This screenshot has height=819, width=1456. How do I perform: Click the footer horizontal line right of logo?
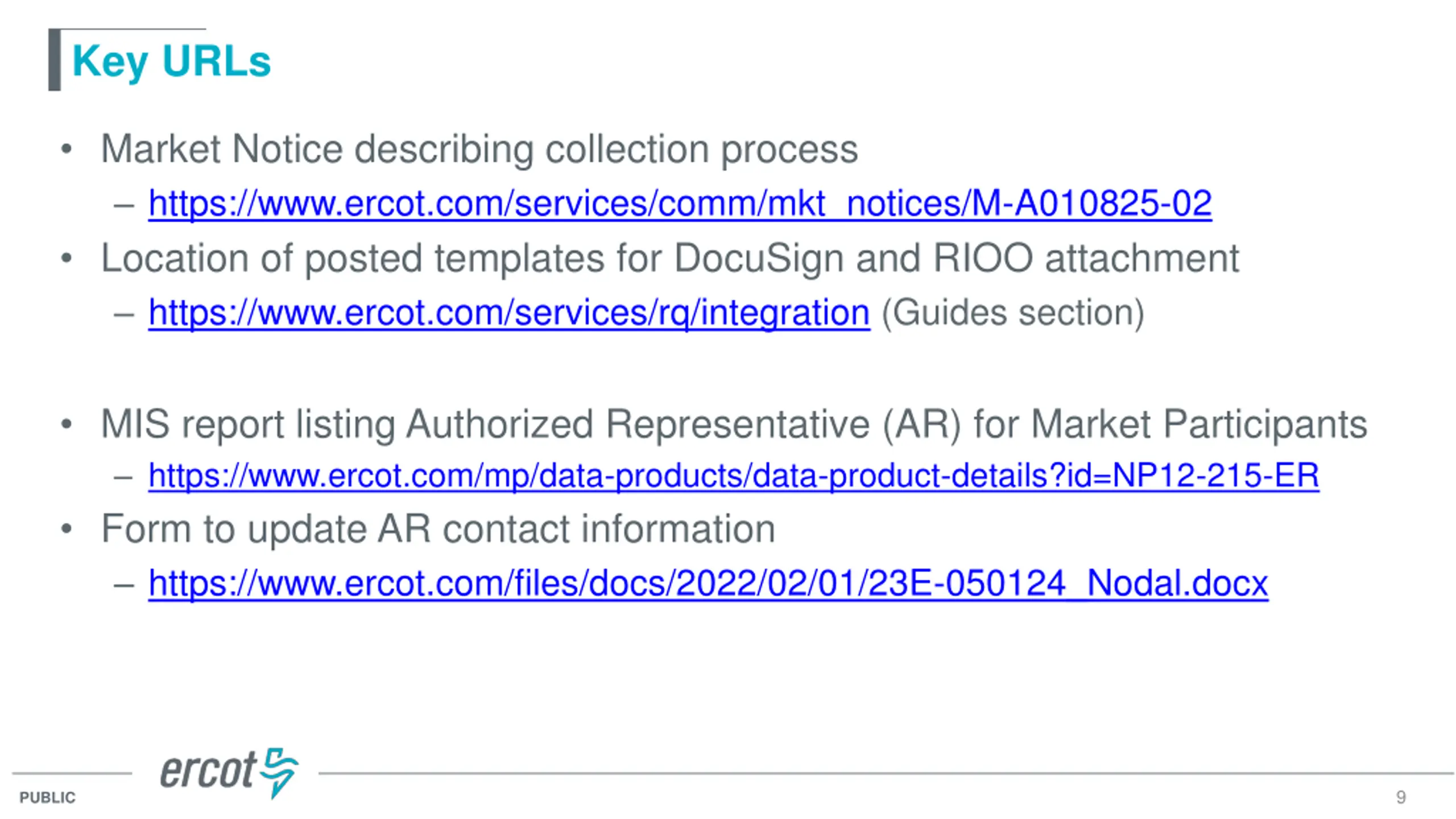point(886,773)
